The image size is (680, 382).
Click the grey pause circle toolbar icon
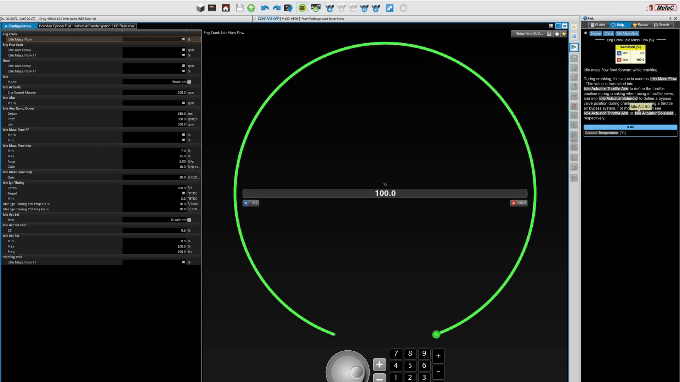403,8
